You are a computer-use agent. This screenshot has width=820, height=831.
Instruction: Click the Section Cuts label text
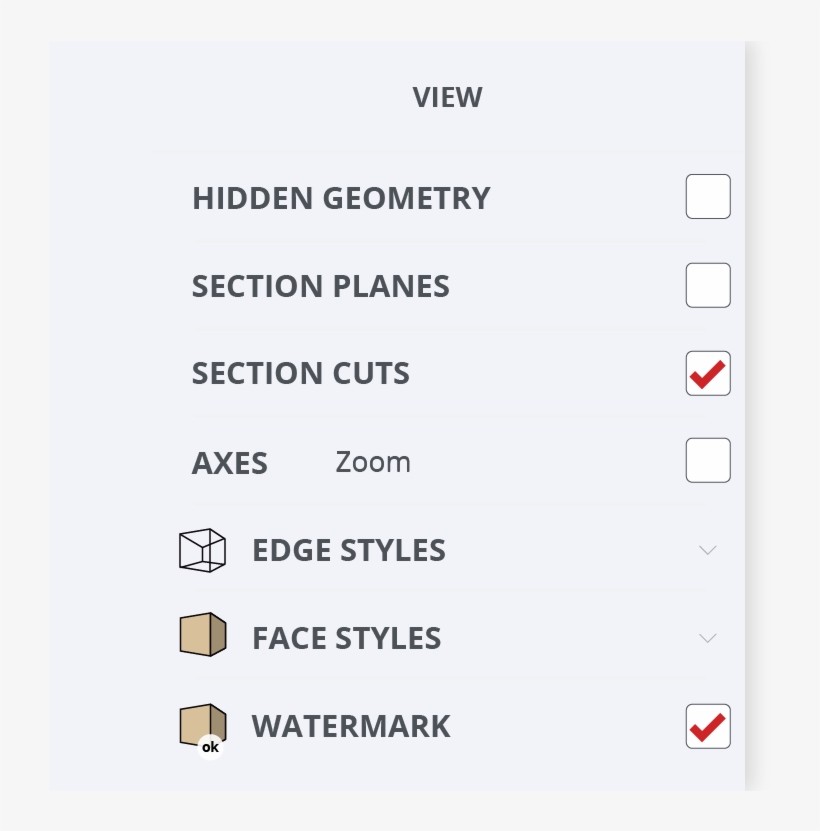click(301, 374)
